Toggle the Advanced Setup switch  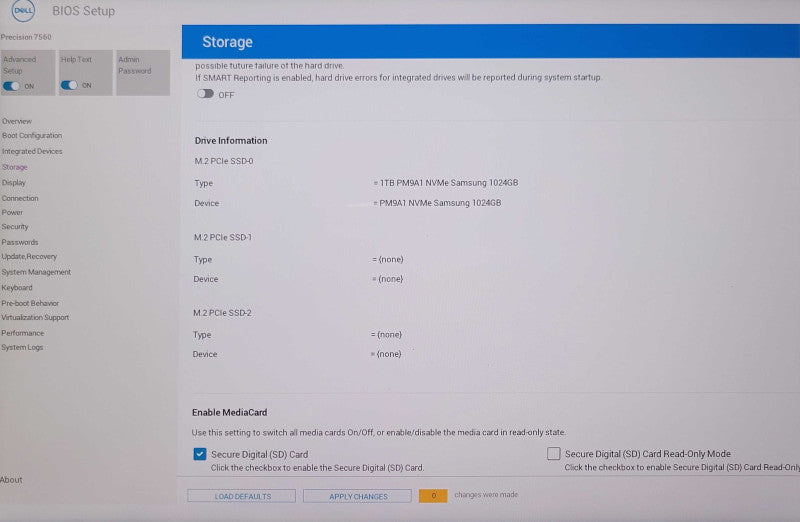coord(11,86)
